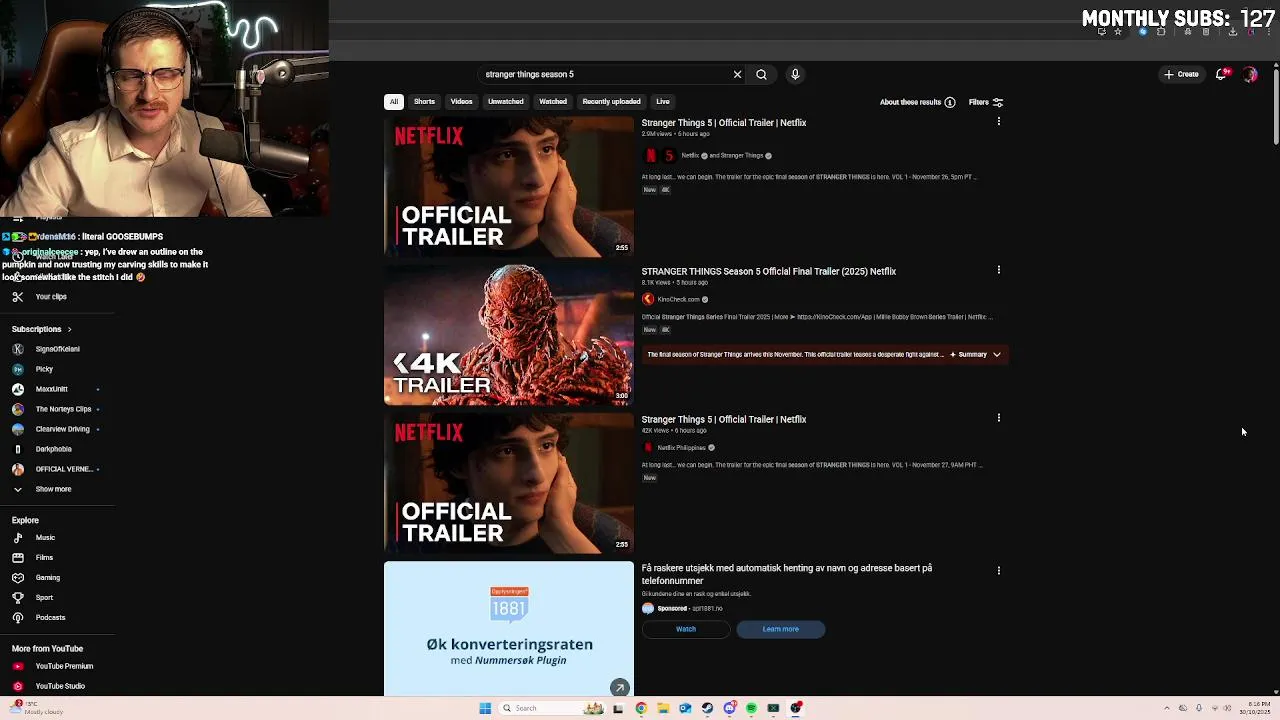Open the Gaming icon under Explore

point(17,577)
